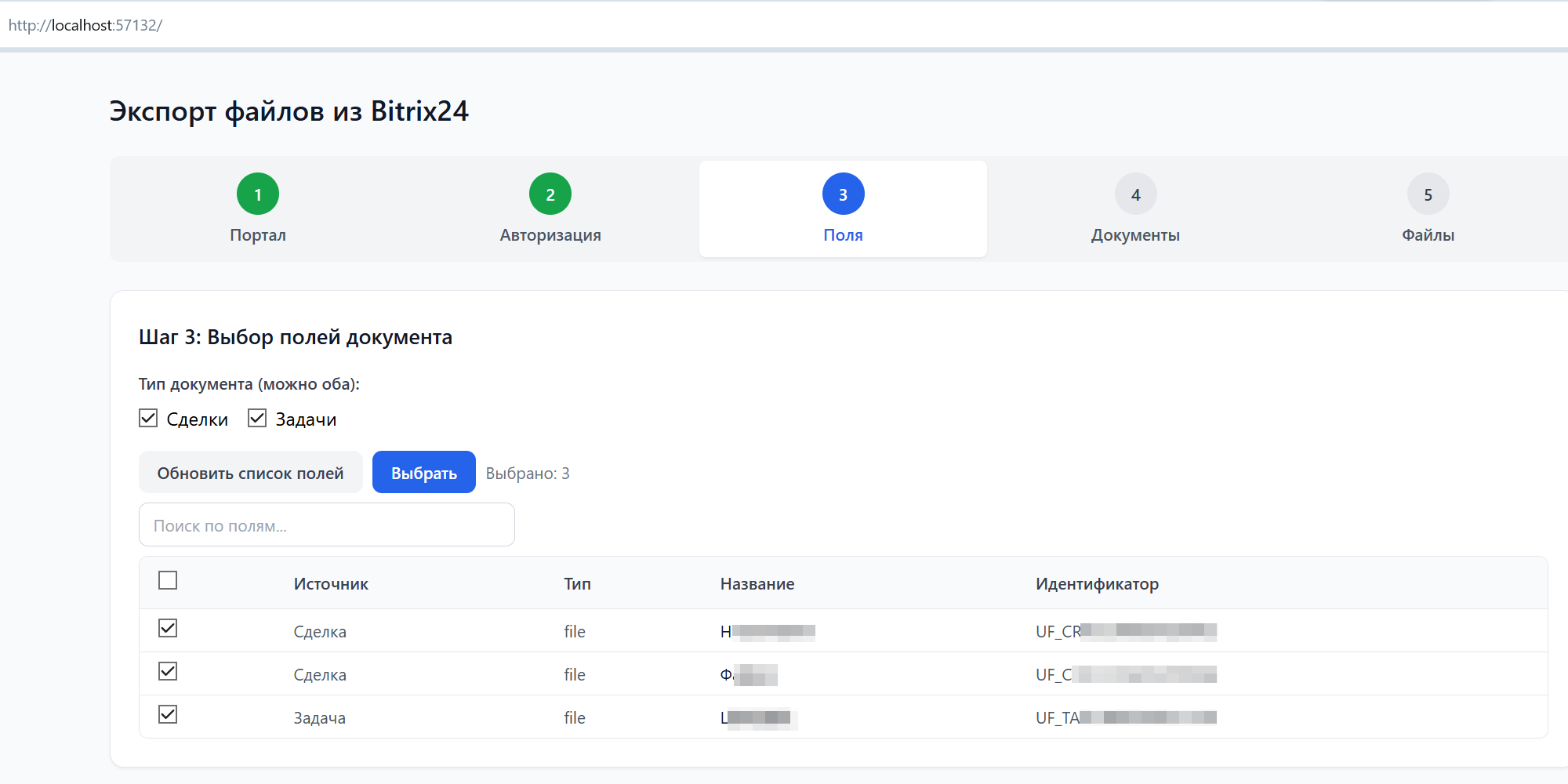Uncheck the first Сделка row checkbox
This screenshot has height=784, width=1568.
(x=168, y=628)
